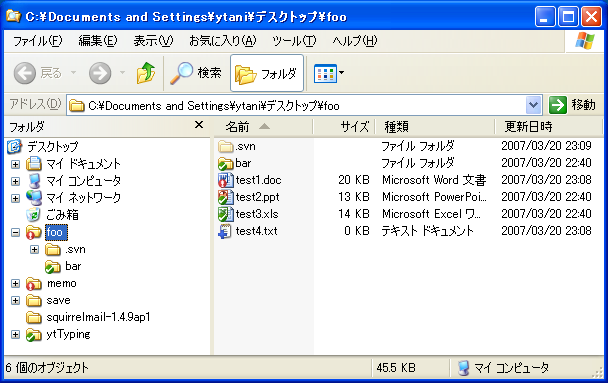Click the .svn folder icon in the tree
Screen dimensions: 608x383
pos(53,250)
